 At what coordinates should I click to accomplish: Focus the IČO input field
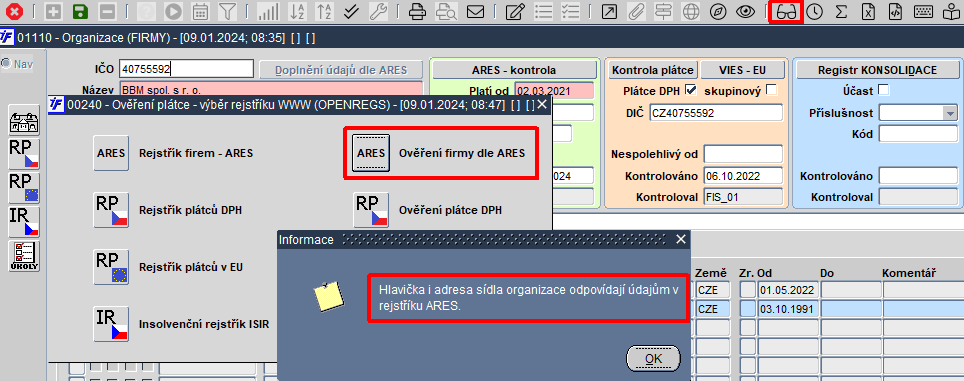186,68
